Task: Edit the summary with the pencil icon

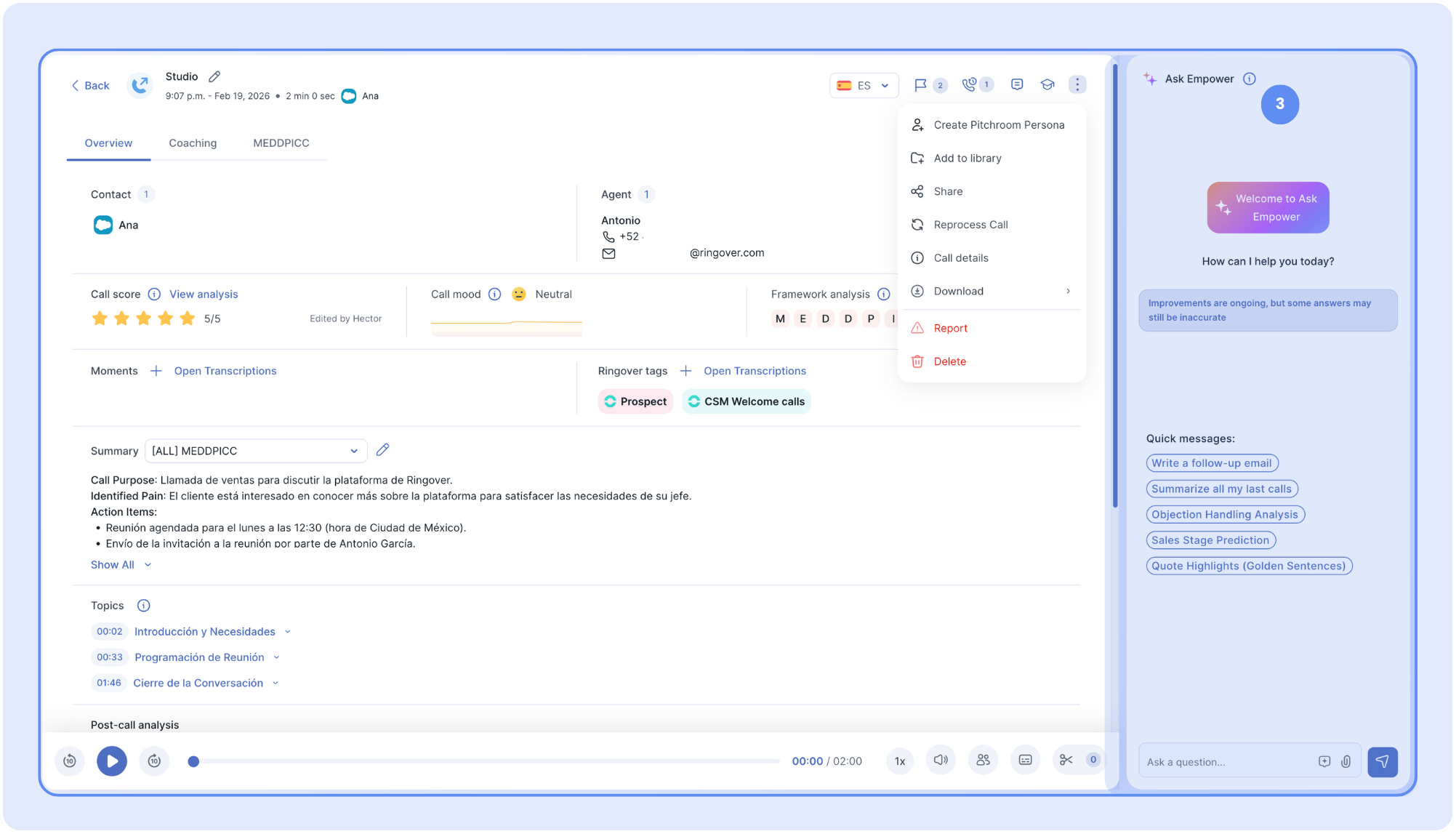Action: (x=383, y=450)
